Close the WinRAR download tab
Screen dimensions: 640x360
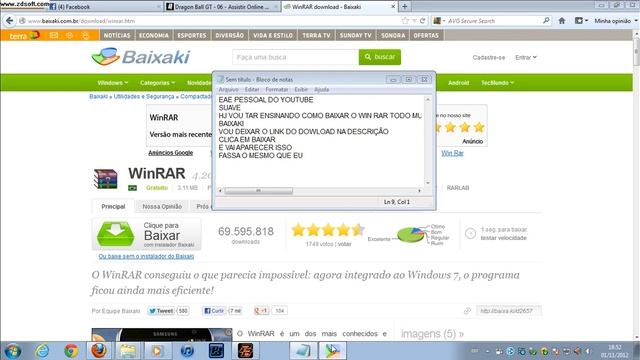(393, 7)
